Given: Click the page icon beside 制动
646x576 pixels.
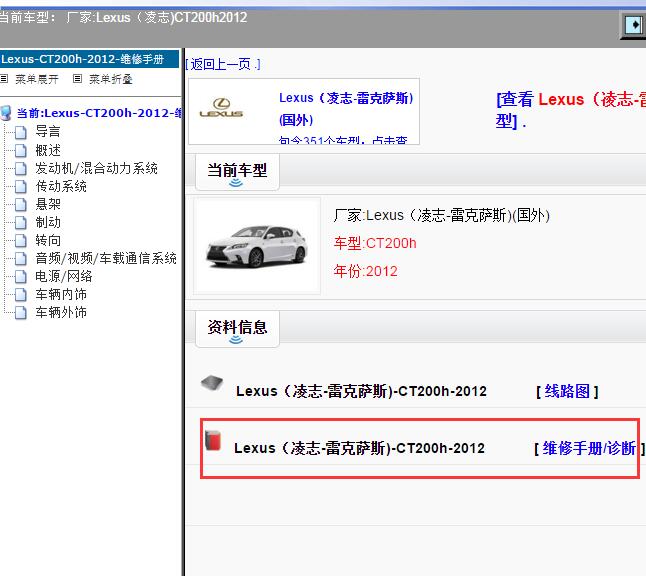Looking at the screenshot, I should pyautogui.click(x=21, y=222).
